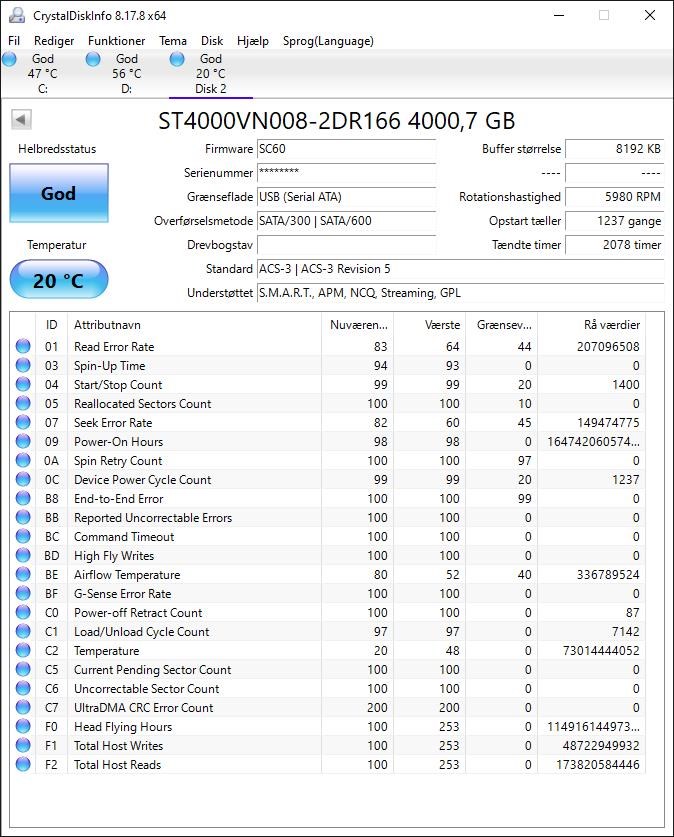The width and height of the screenshot is (674, 837).
Task: Click the CrystalDiskInfo app icon in title bar
Action: 17,15
